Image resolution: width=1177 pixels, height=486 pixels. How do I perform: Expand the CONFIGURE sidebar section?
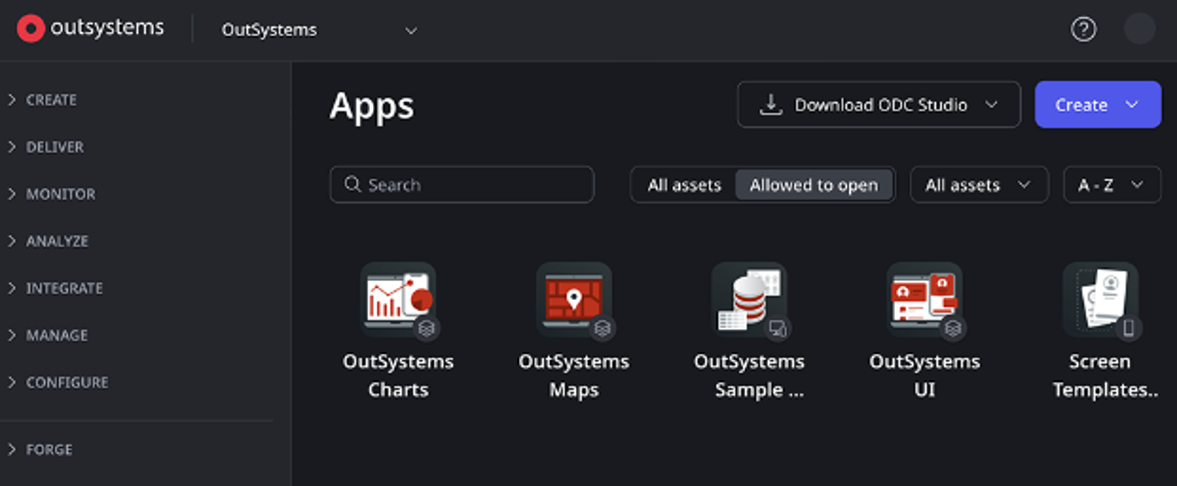coord(57,382)
